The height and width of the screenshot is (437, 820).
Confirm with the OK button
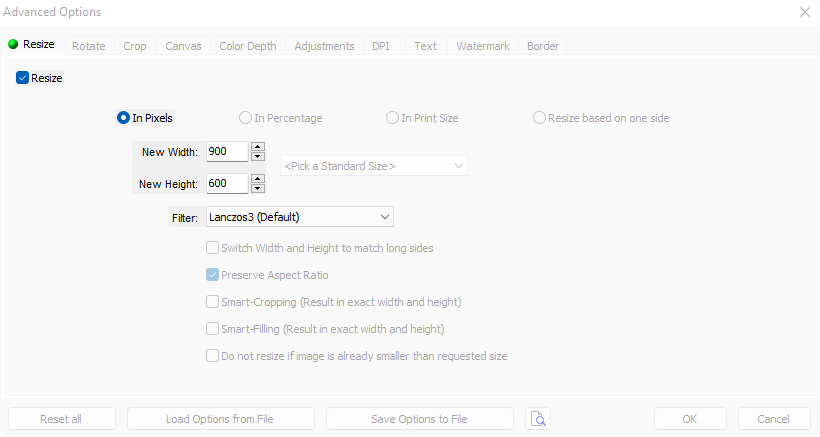pyautogui.click(x=690, y=419)
